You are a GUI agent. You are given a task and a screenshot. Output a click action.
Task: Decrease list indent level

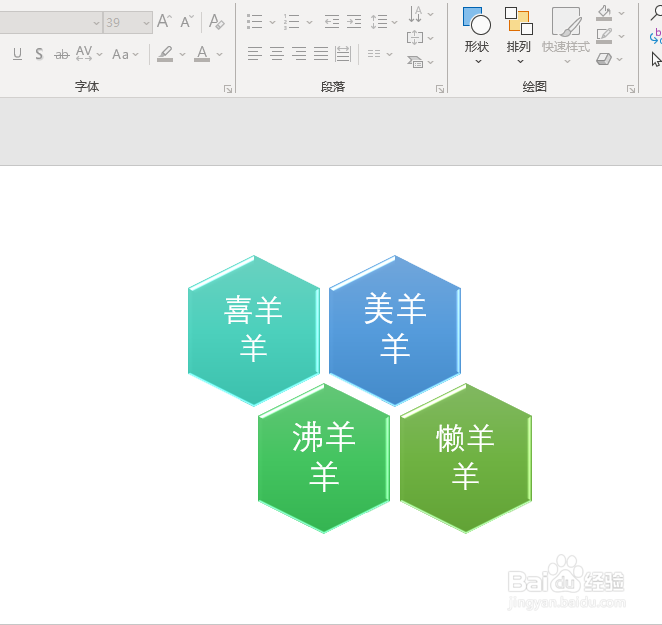click(x=332, y=22)
